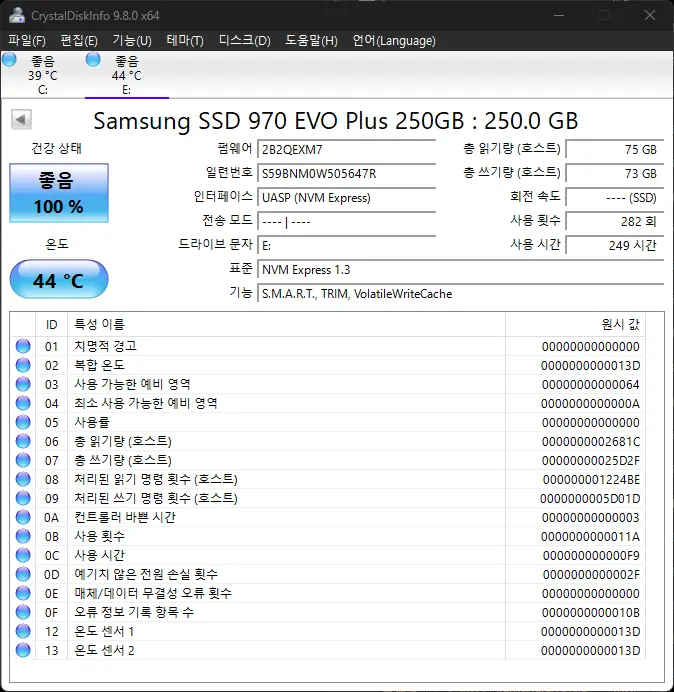Click the status circle for attribute 05
This screenshot has height=692, width=674.
tap(23, 422)
